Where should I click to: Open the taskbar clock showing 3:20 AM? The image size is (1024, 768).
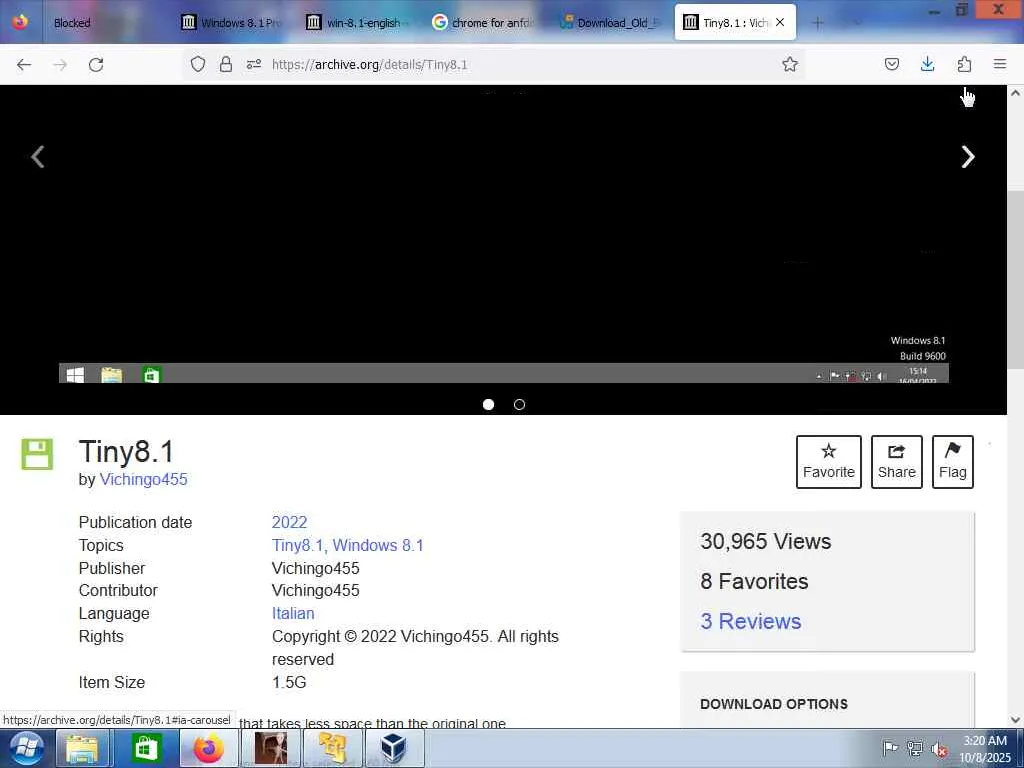point(985,749)
